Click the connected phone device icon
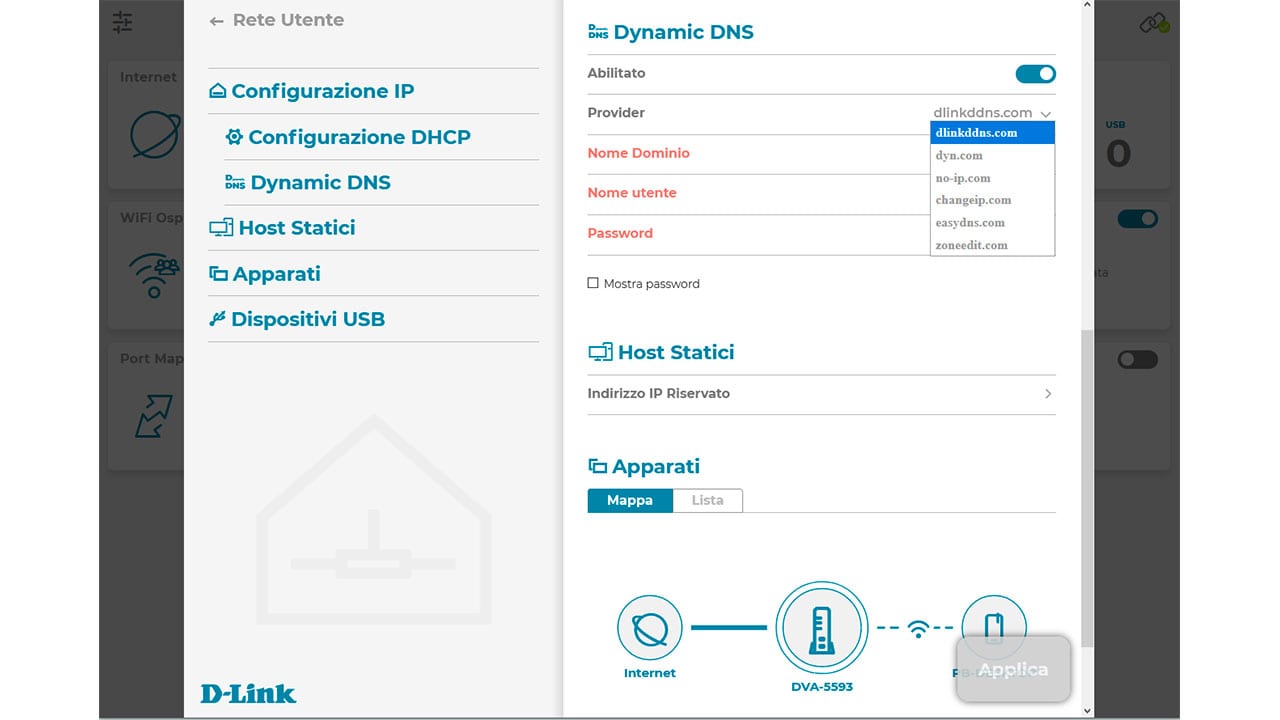 [993, 626]
